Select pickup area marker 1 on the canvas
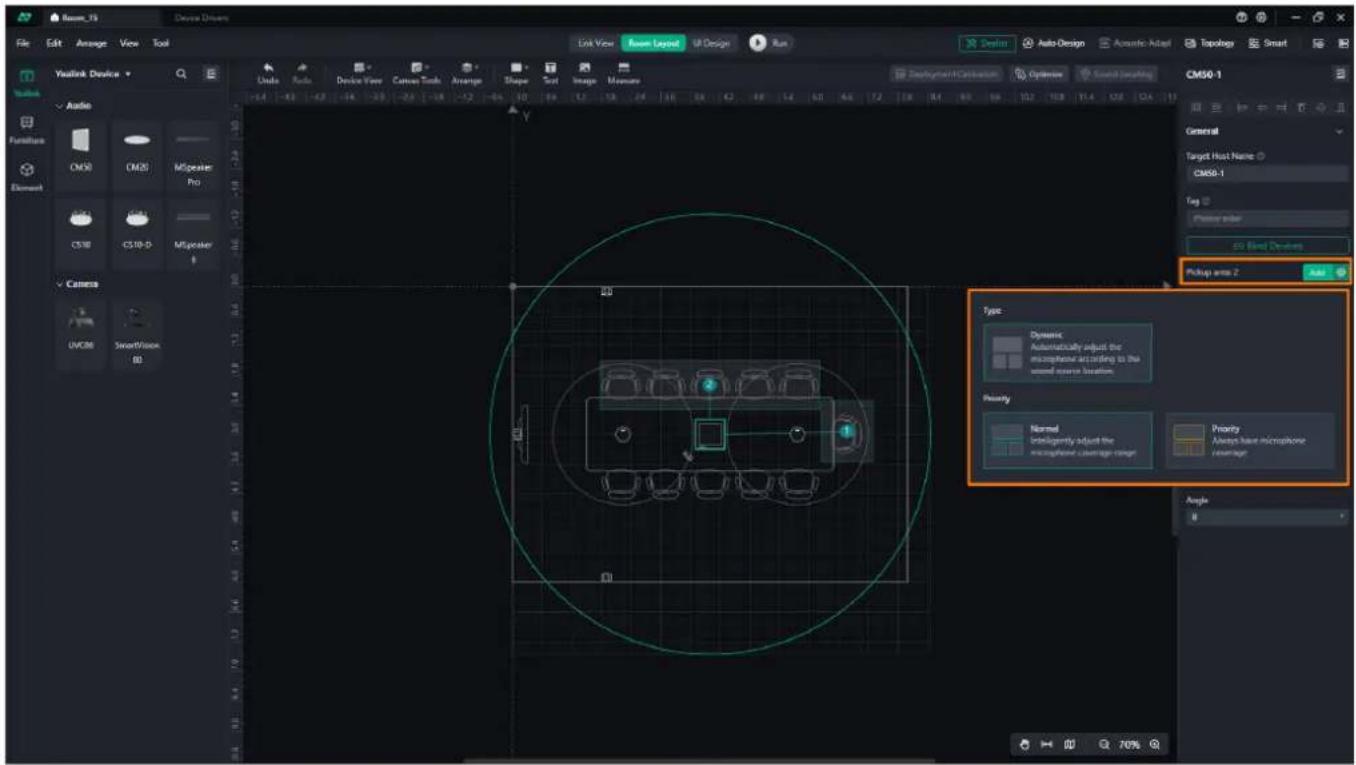This screenshot has height=765, width=1356. [846, 431]
